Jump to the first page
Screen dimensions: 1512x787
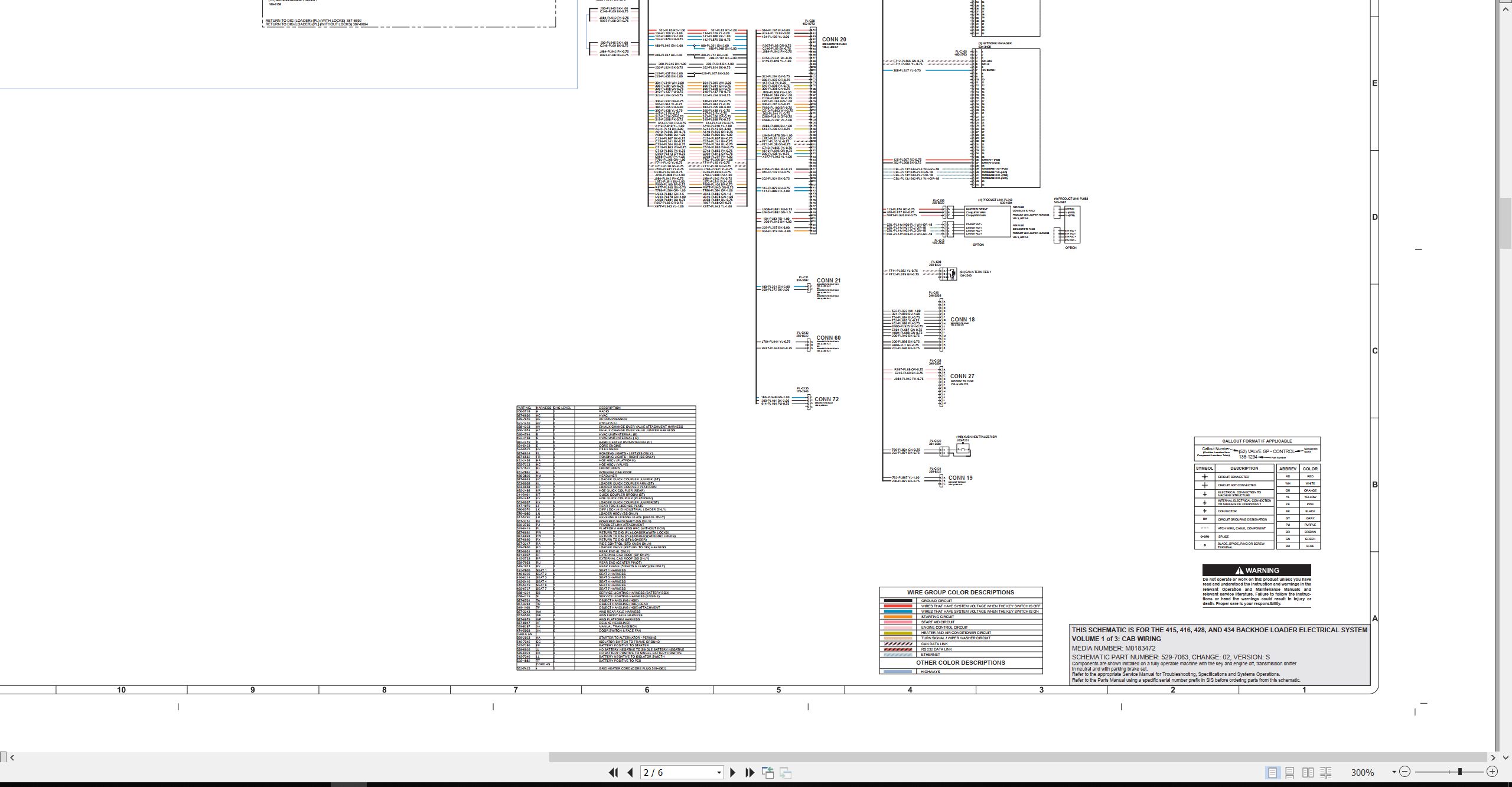pos(614,772)
